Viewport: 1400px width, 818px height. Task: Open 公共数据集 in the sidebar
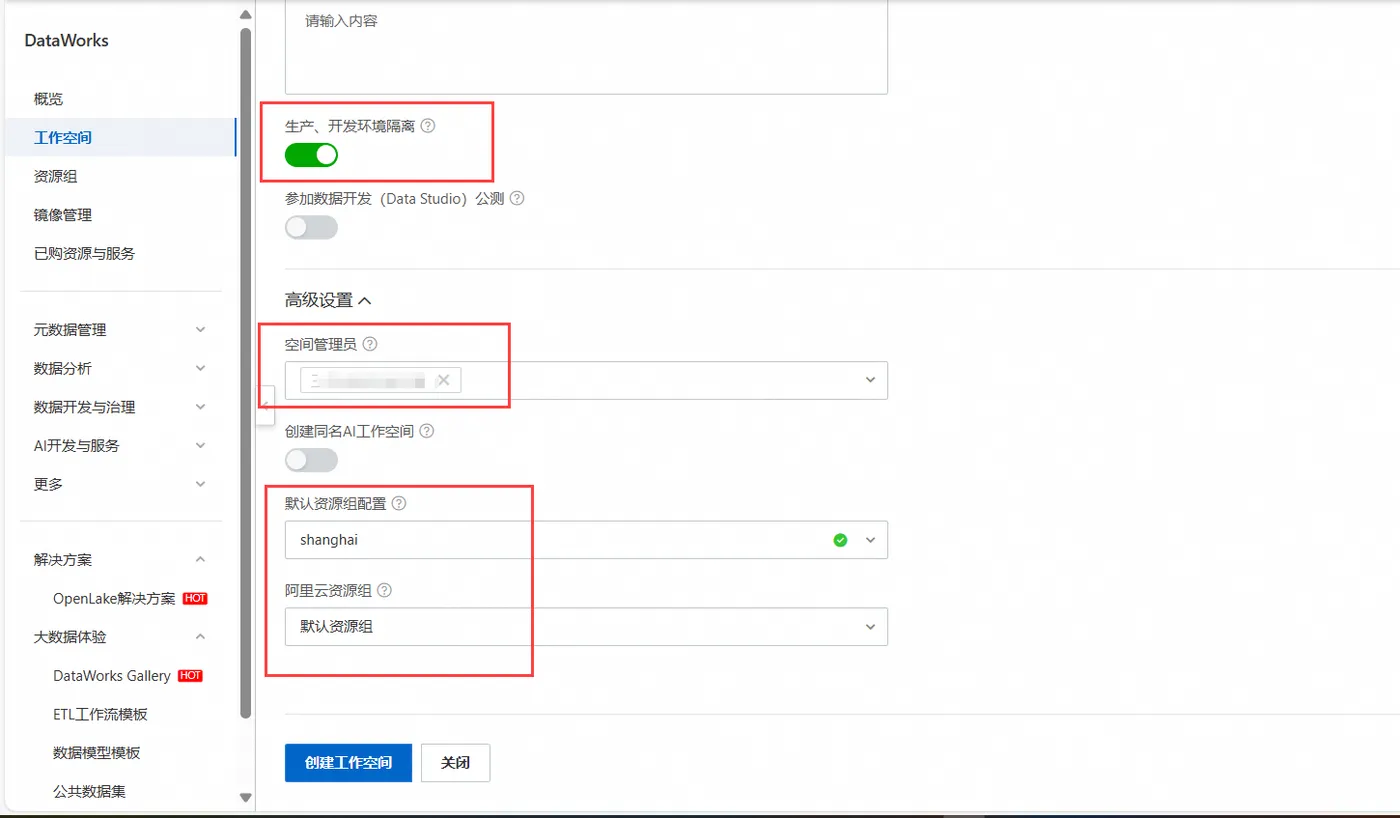coord(89,792)
